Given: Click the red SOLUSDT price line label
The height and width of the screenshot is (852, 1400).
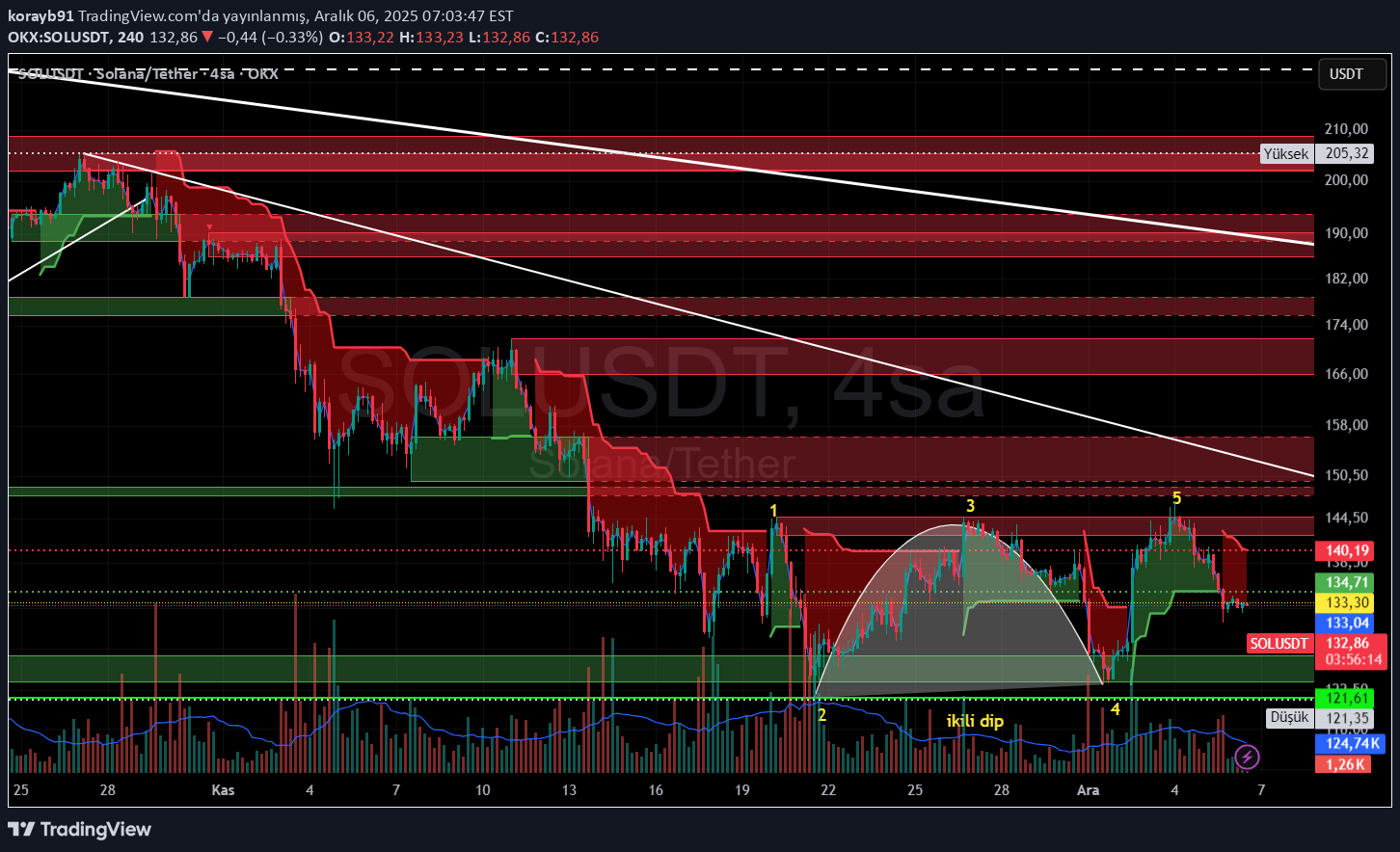Looking at the screenshot, I should [x=1279, y=644].
